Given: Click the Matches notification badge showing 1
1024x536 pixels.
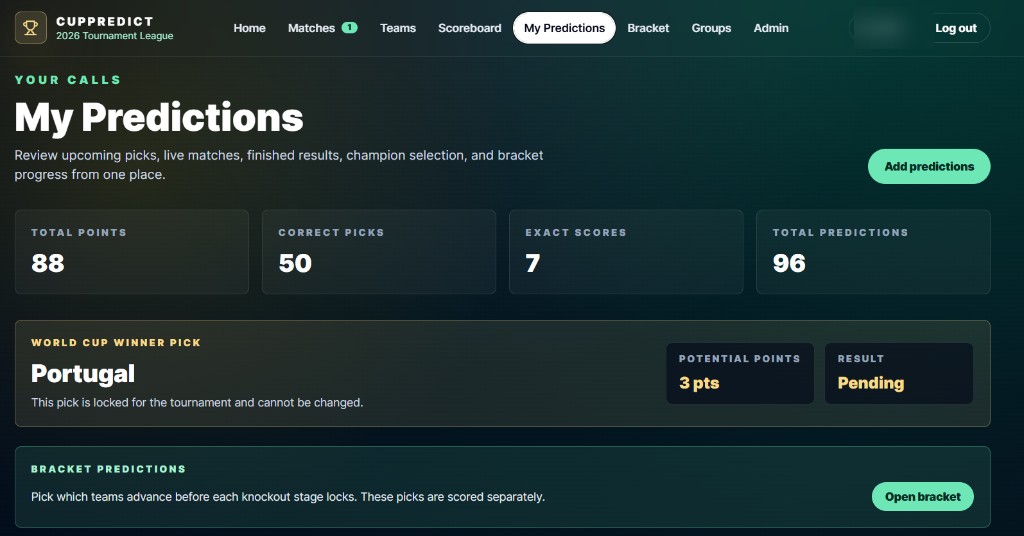Looking at the screenshot, I should (349, 27).
